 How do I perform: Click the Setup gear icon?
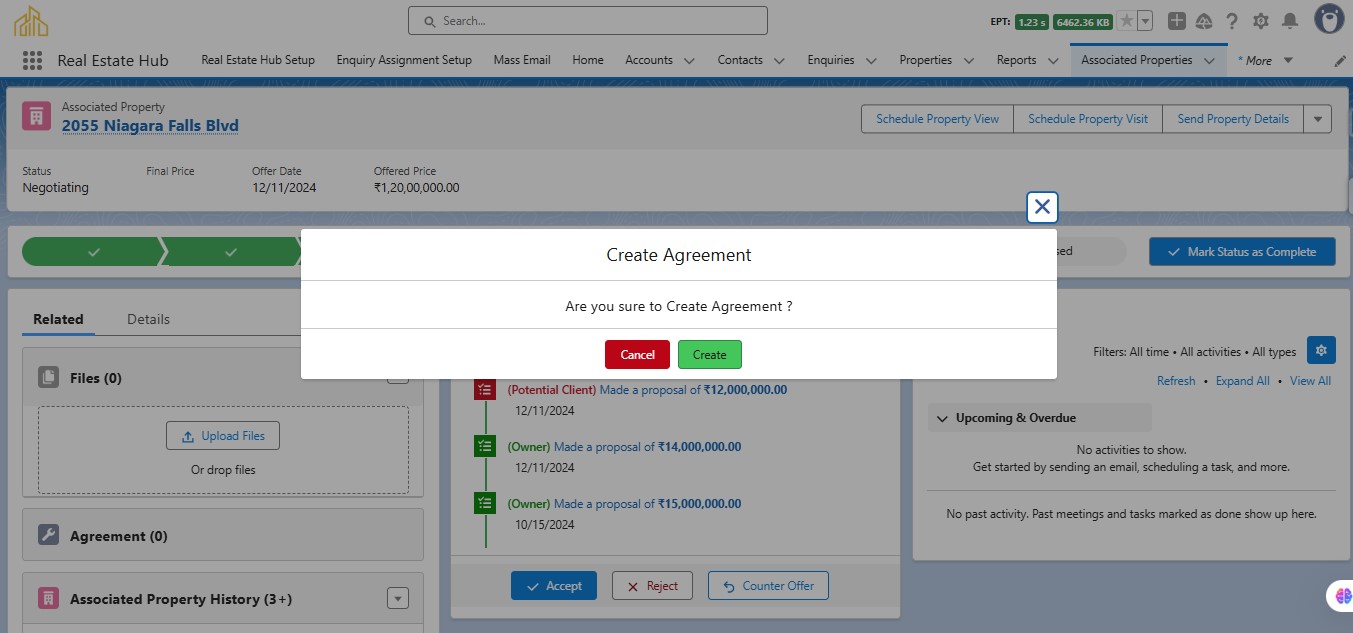[1261, 21]
